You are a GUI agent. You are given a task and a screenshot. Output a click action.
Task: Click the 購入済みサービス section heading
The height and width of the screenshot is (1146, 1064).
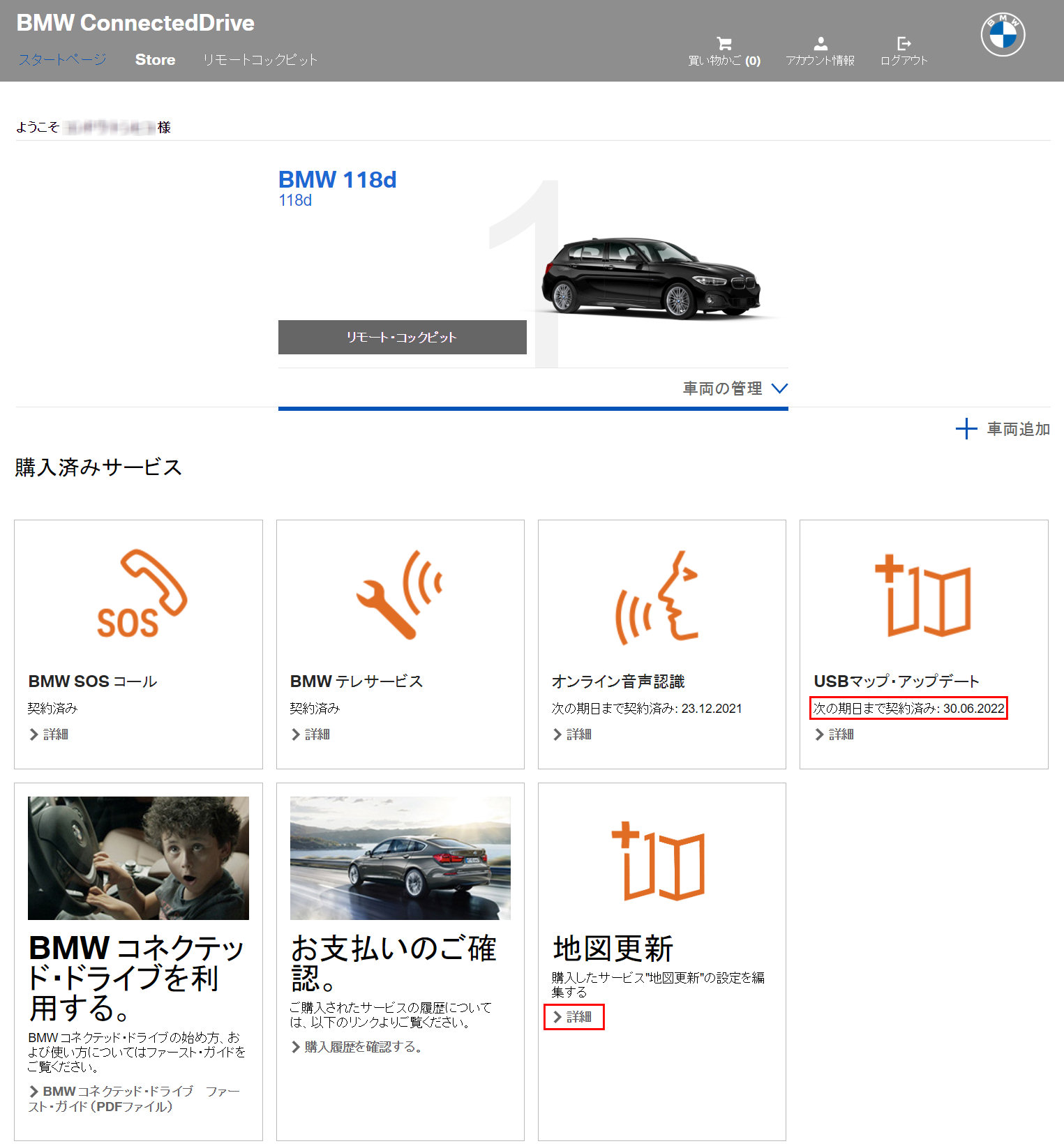[98, 467]
